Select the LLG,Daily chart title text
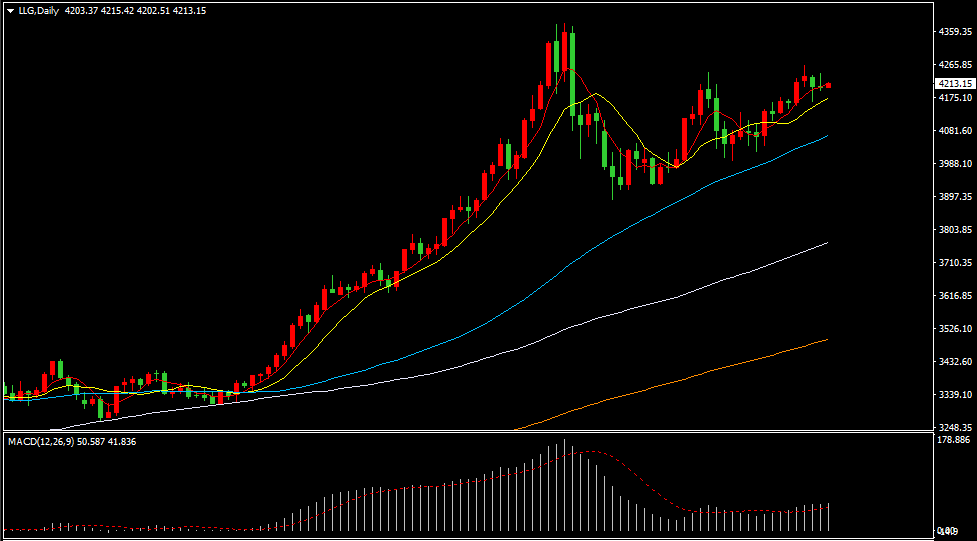The height and width of the screenshot is (541, 977). (38, 11)
